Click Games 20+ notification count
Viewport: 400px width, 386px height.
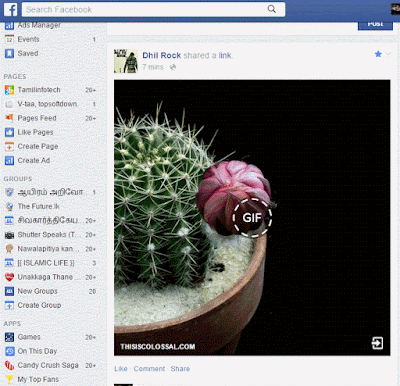(90, 337)
